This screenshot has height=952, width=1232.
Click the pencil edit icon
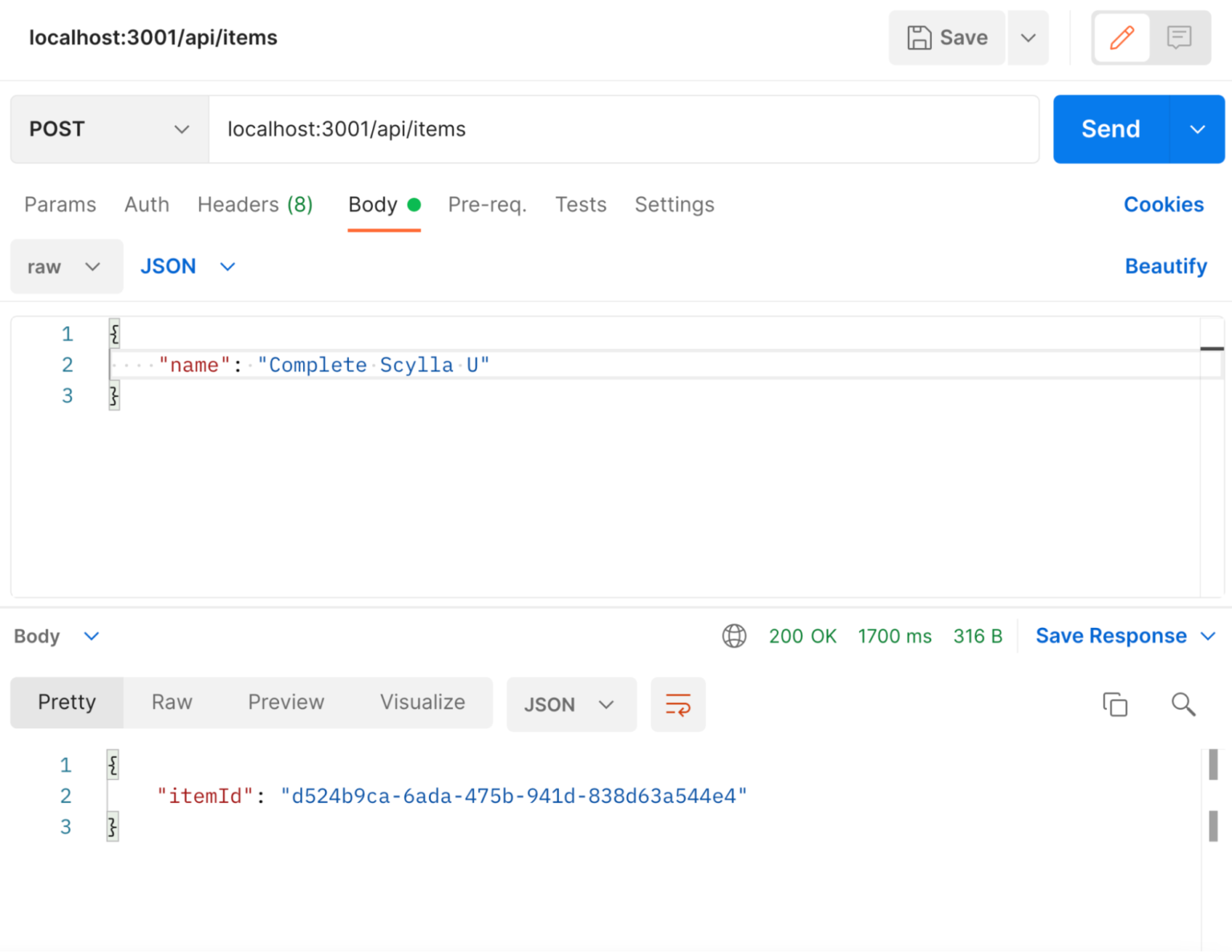point(1121,37)
